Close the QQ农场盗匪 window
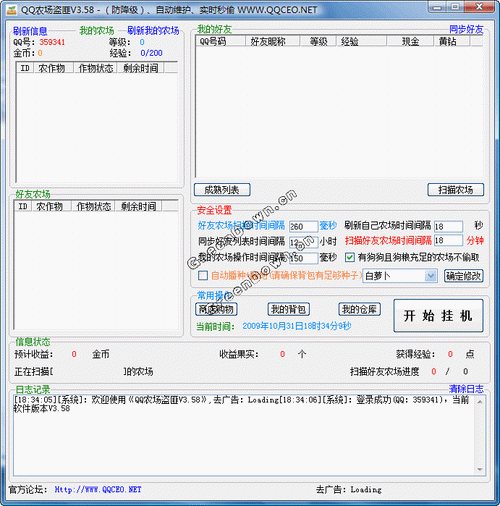500x506 pixels. (x=479, y=7)
